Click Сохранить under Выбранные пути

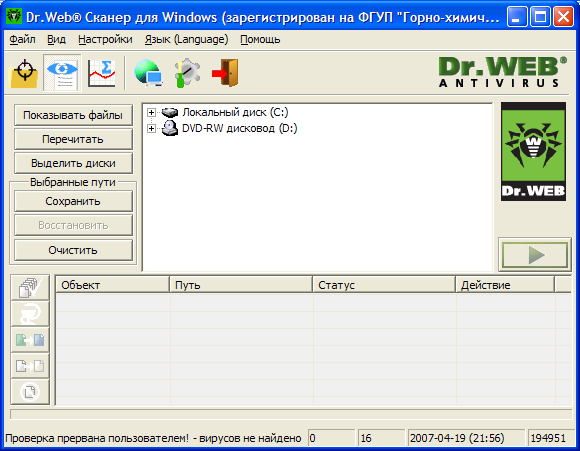[x=73, y=201]
